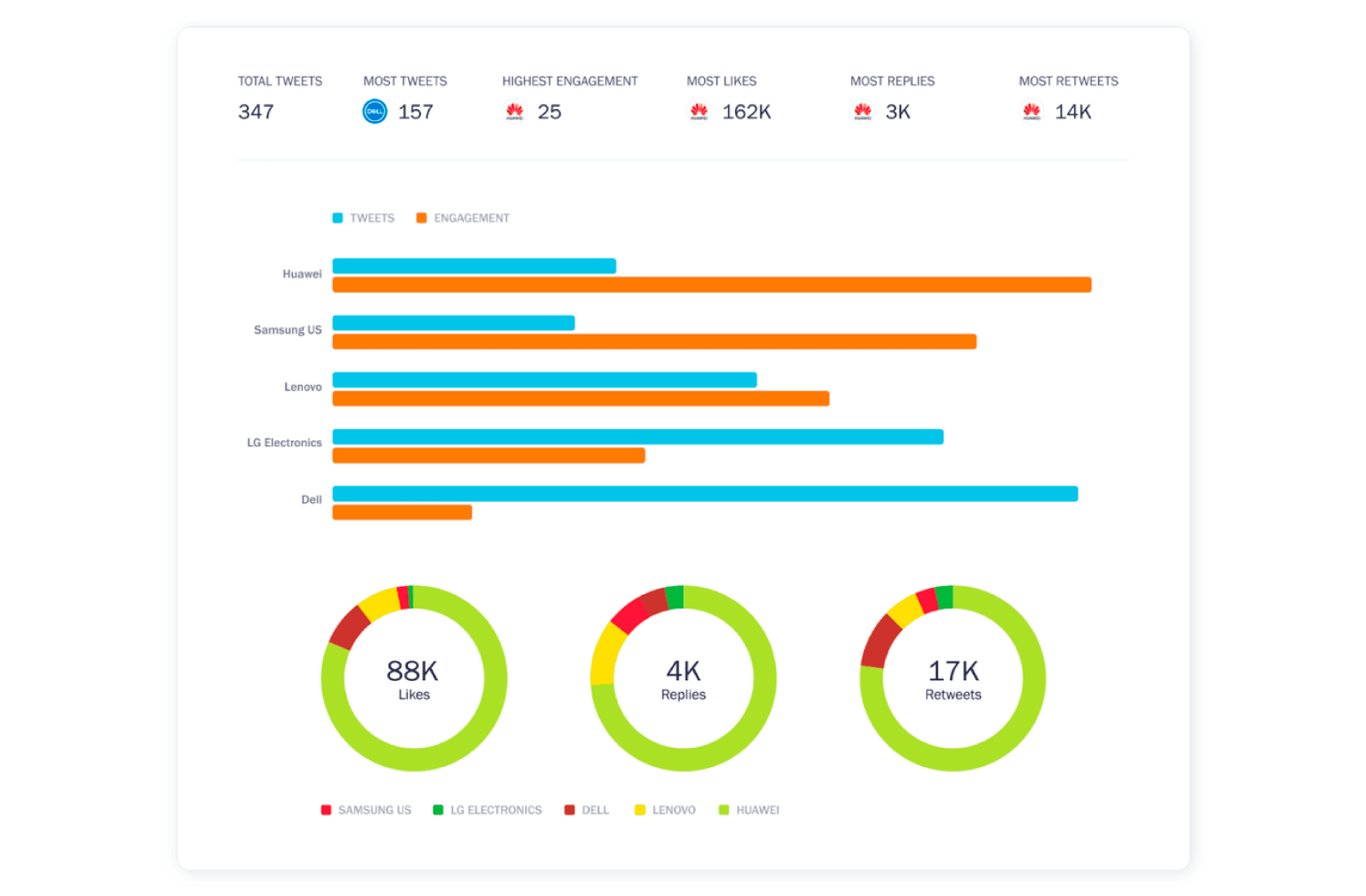This screenshot has width=1366, height=896.
Task: Click the 162K likes value
Action: click(x=746, y=112)
